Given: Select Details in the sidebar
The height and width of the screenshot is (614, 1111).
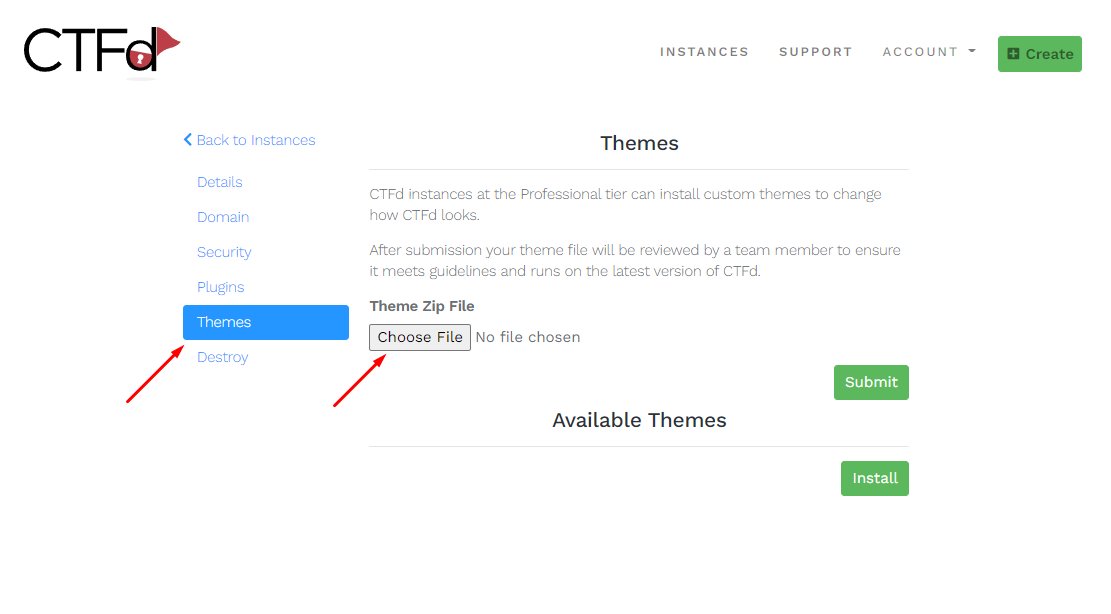Looking at the screenshot, I should click(220, 182).
